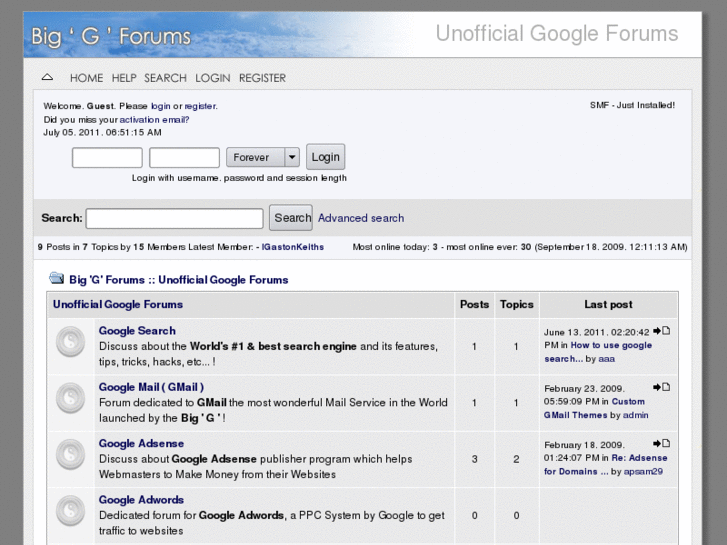Viewport: 727px width, 545px height.
Task: Click the Search button
Action: pos(291,218)
